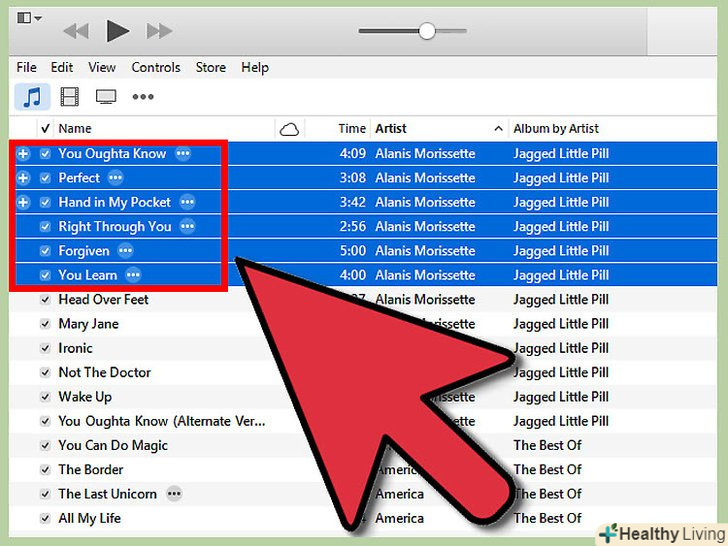The width and height of the screenshot is (728, 546).
Task: Open the sidebar view dropdown
Action: click(29, 18)
